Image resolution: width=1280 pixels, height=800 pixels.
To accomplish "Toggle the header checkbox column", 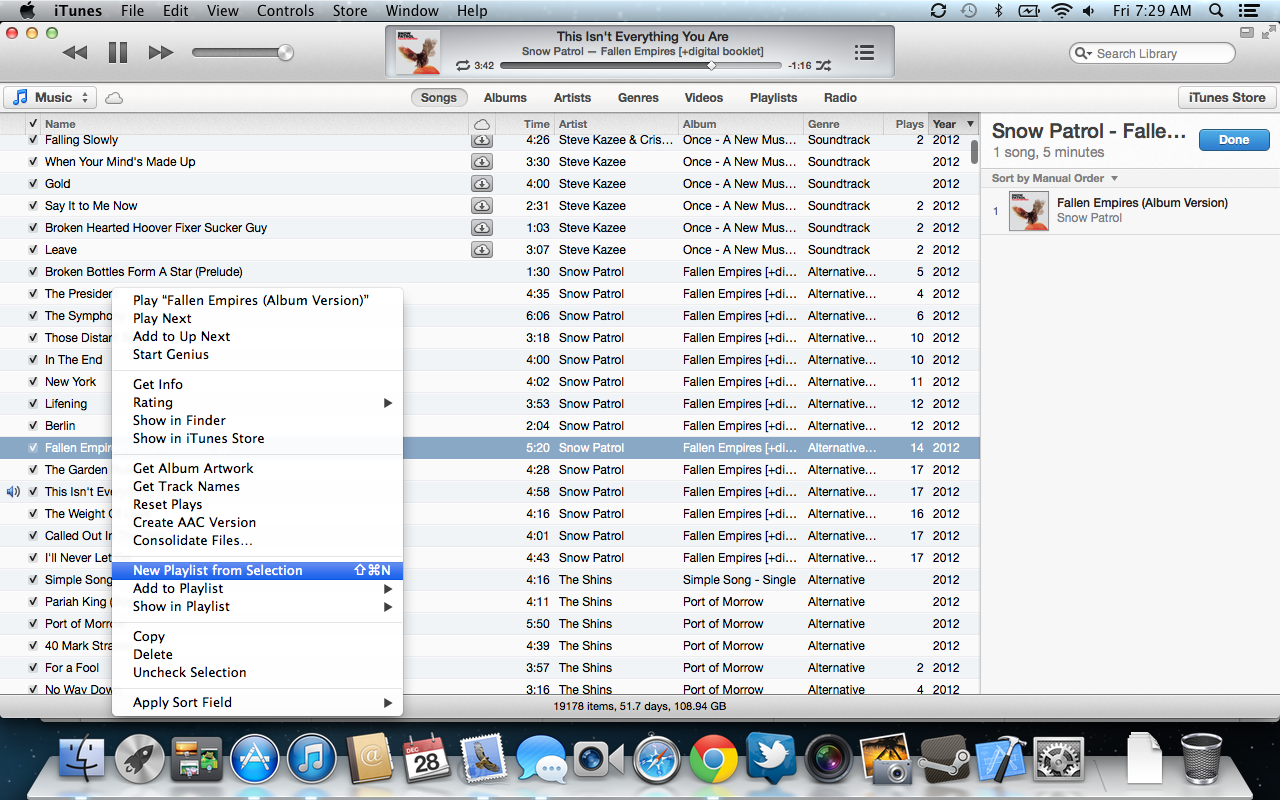I will 34,124.
